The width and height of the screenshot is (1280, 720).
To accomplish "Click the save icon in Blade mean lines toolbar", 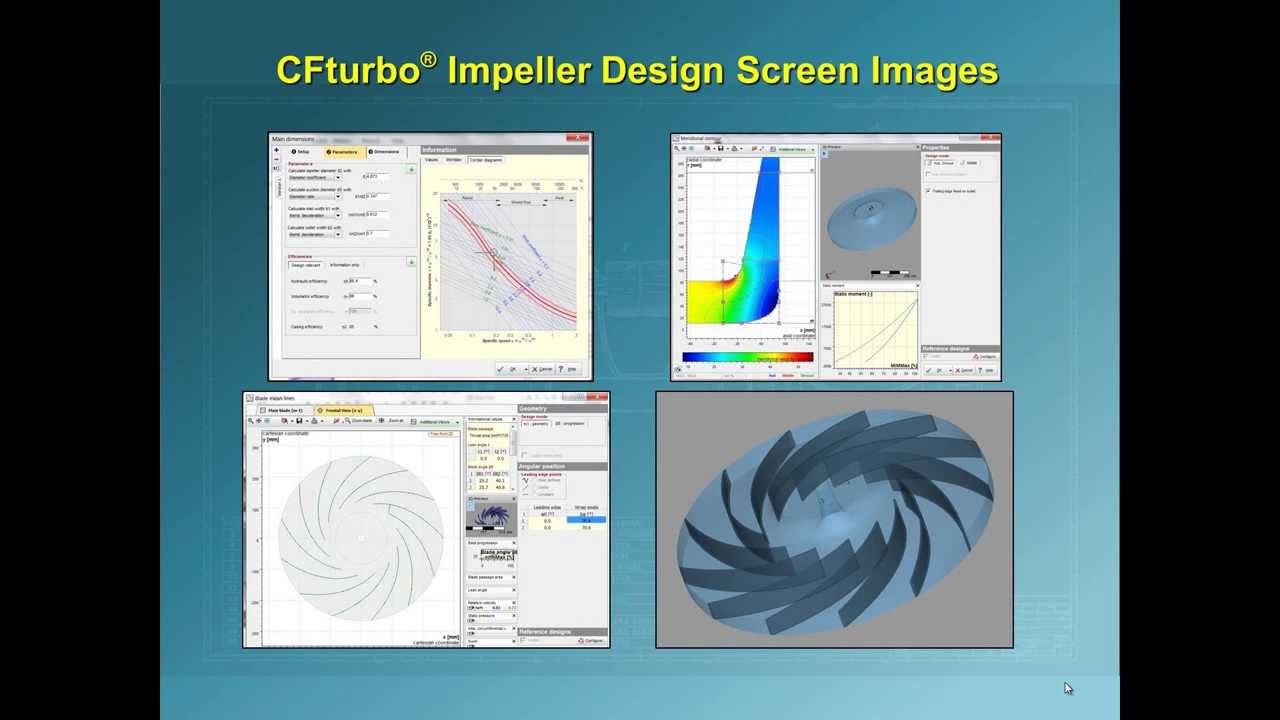I will point(299,421).
